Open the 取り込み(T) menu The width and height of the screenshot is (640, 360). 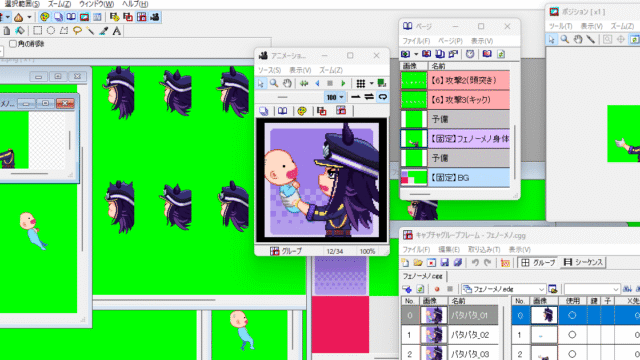click(x=484, y=249)
